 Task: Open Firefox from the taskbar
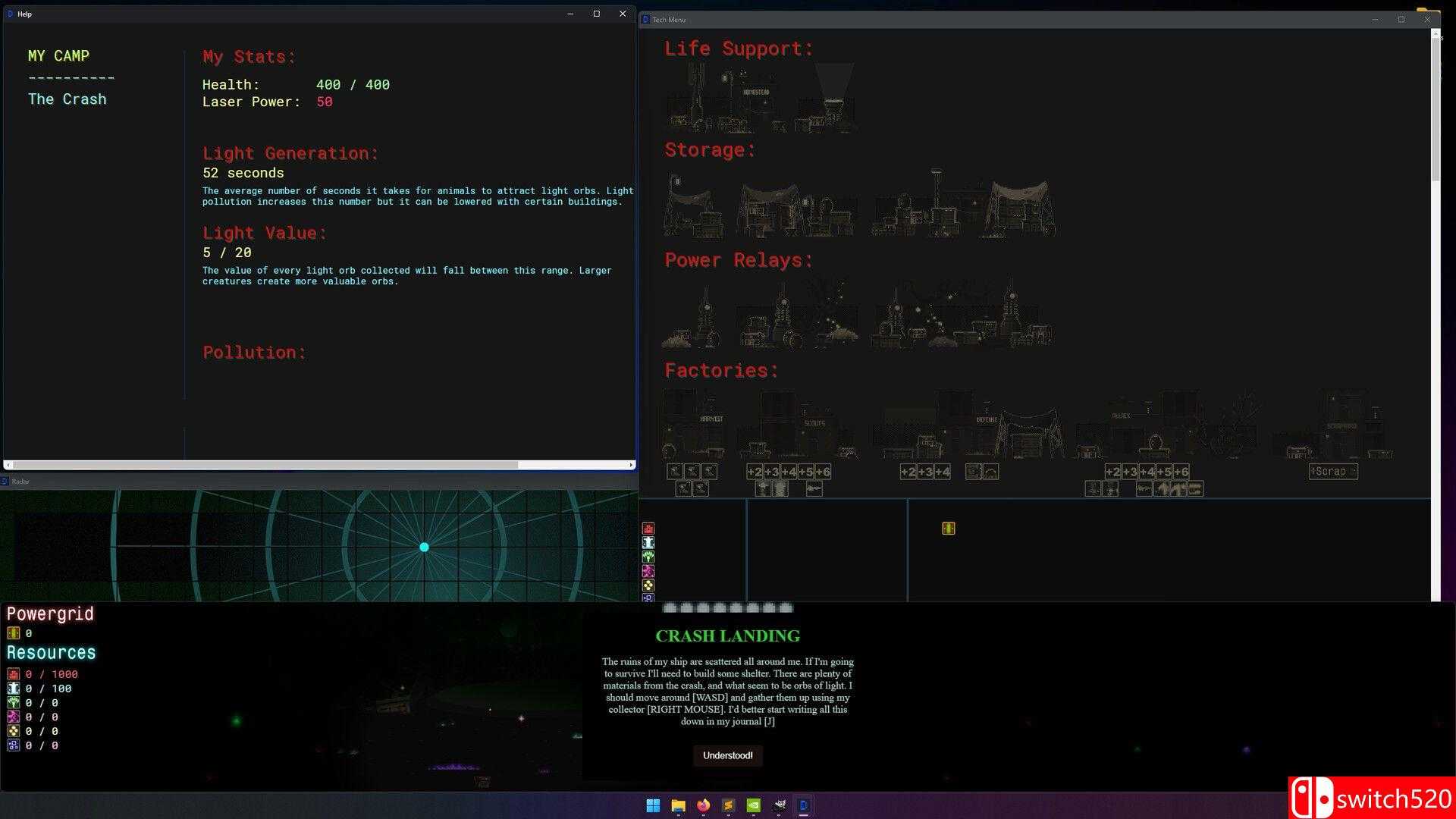(x=703, y=805)
